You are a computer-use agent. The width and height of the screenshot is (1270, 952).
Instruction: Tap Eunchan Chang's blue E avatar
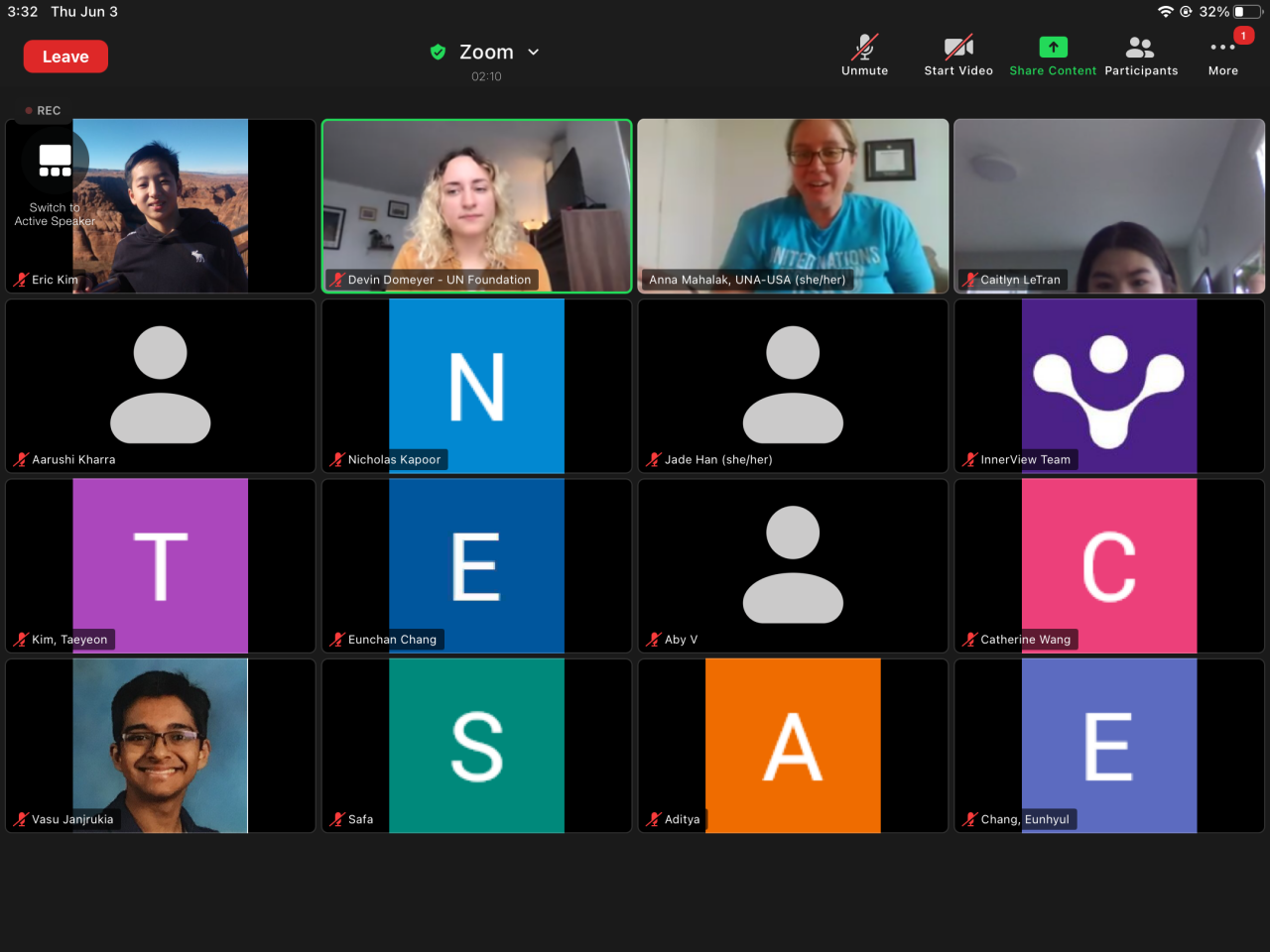coord(477,566)
